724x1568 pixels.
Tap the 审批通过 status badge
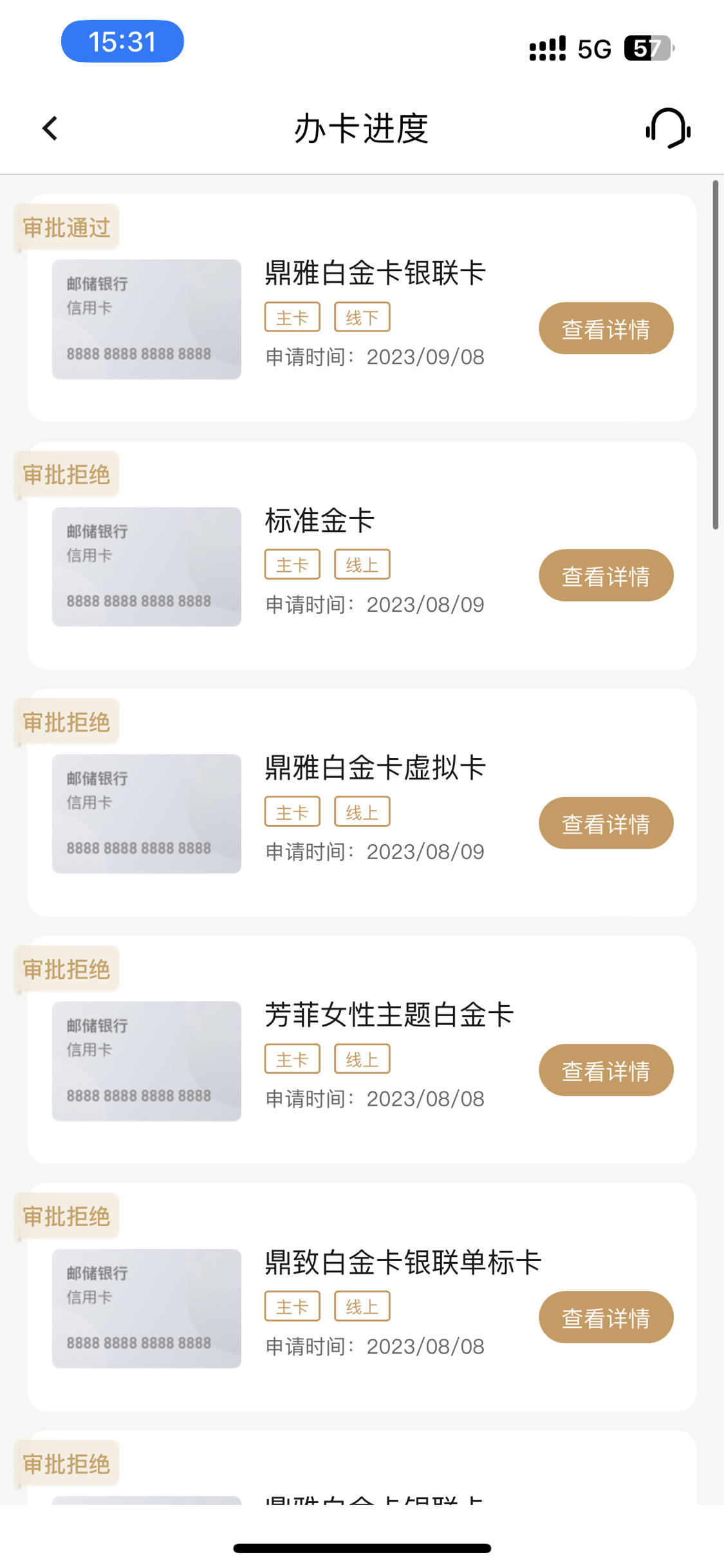(67, 227)
